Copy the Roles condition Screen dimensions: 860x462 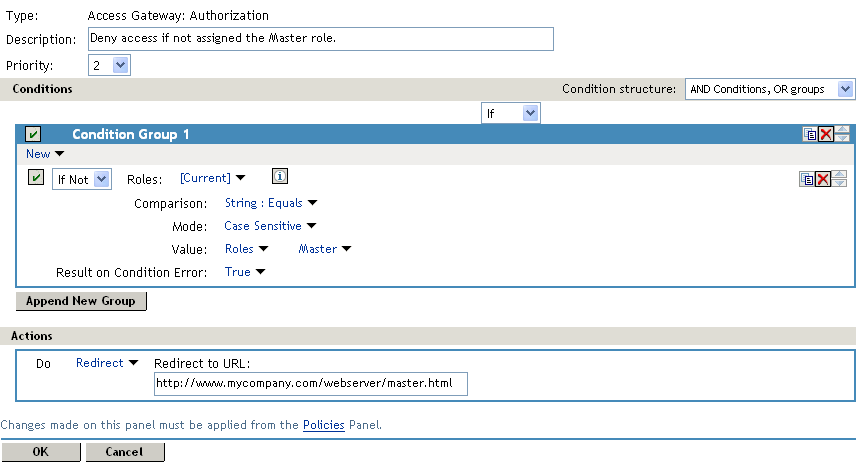click(807, 179)
